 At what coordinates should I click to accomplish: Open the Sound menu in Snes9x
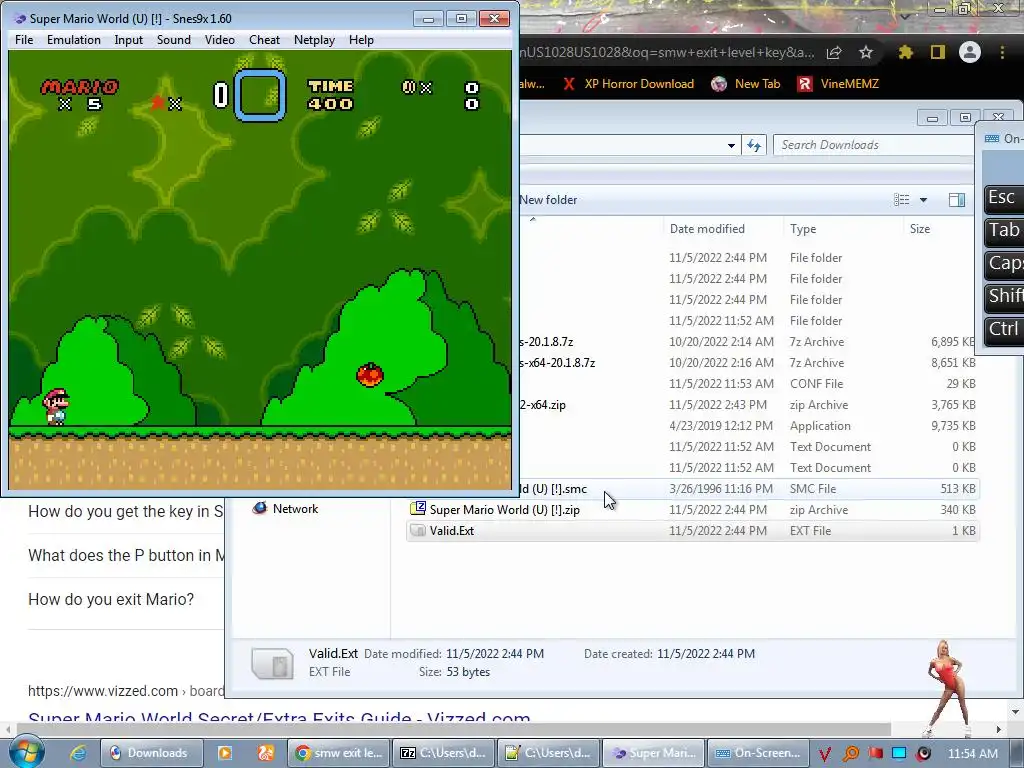coord(174,40)
